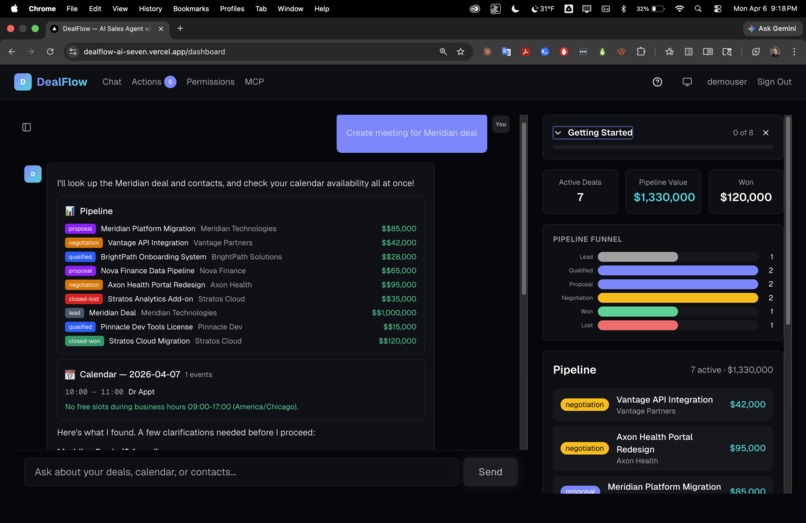806x523 pixels.
Task: Open the Permissions tab
Action: (210, 82)
